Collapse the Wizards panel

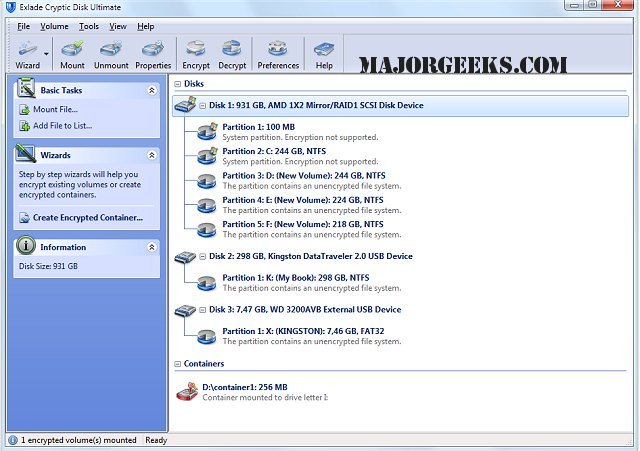point(152,155)
